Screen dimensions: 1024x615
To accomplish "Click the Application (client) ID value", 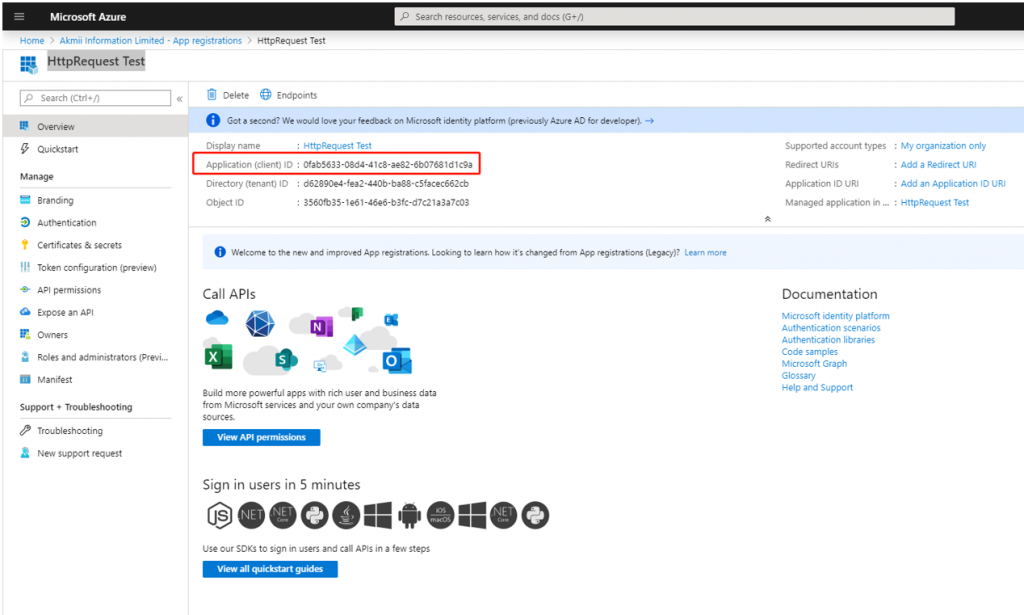I will click(388, 165).
